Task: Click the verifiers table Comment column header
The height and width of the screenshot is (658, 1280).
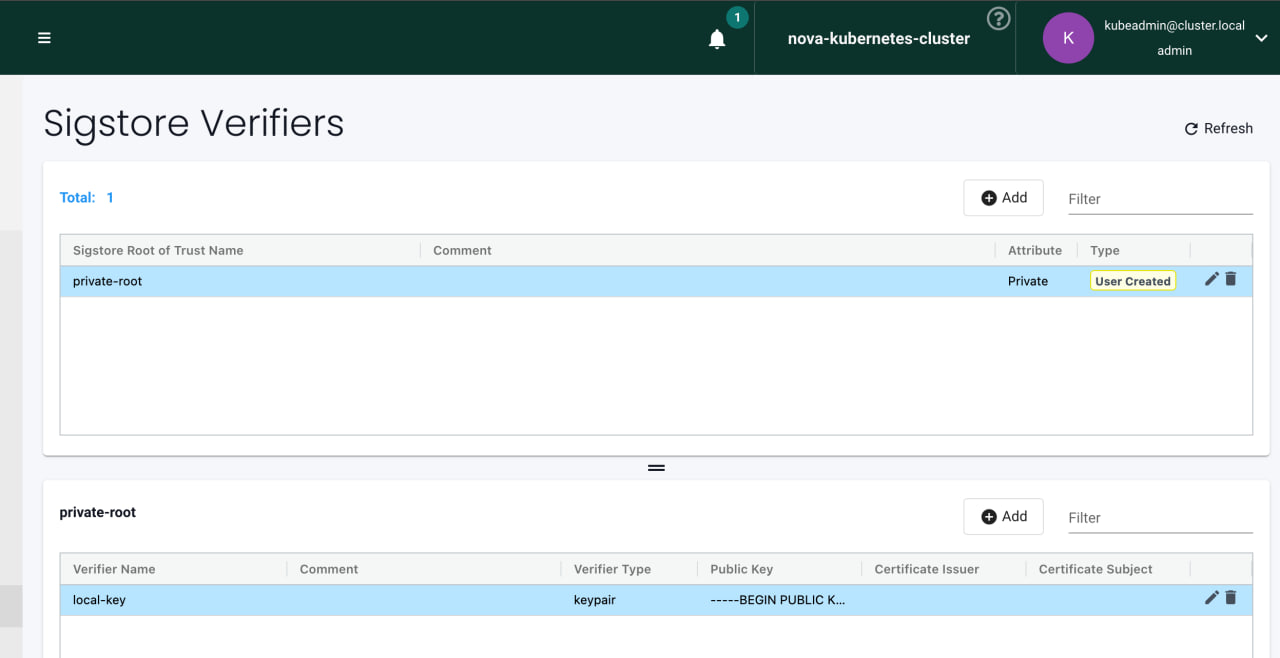Action: point(329,569)
